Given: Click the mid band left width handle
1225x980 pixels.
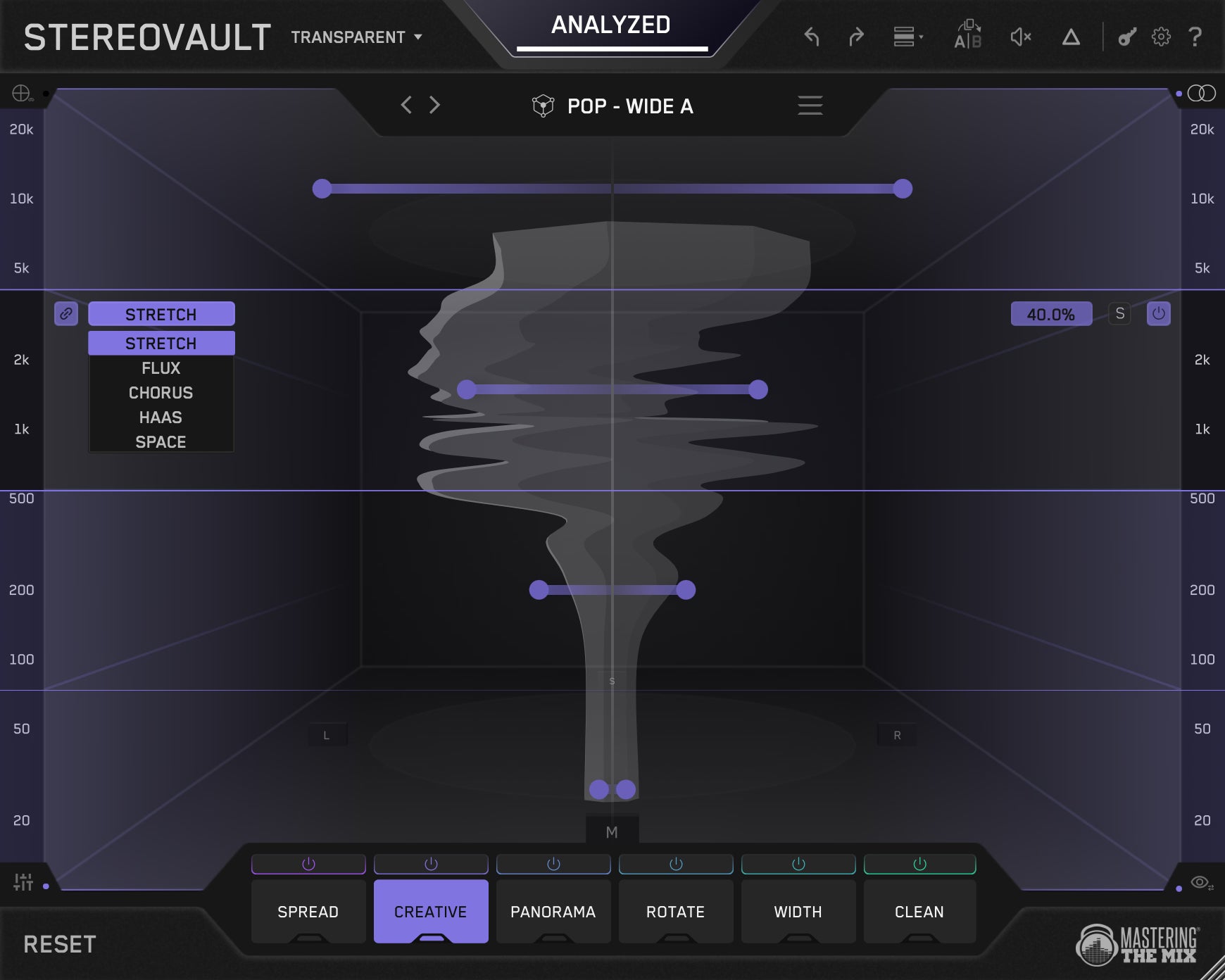Looking at the screenshot, I should point(467,389).
